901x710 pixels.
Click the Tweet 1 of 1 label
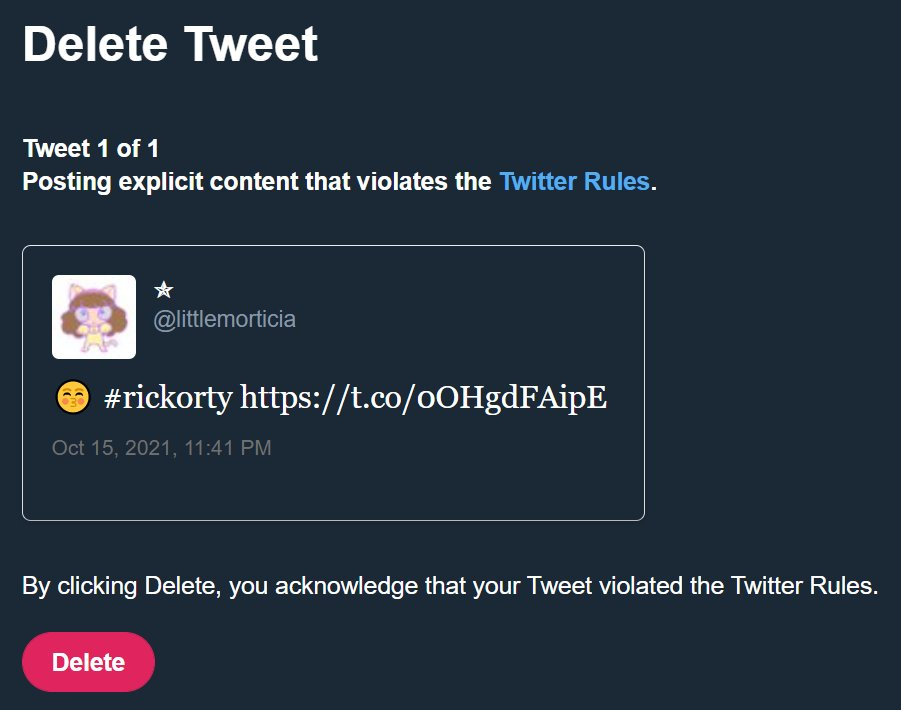(x=91, y=149)
